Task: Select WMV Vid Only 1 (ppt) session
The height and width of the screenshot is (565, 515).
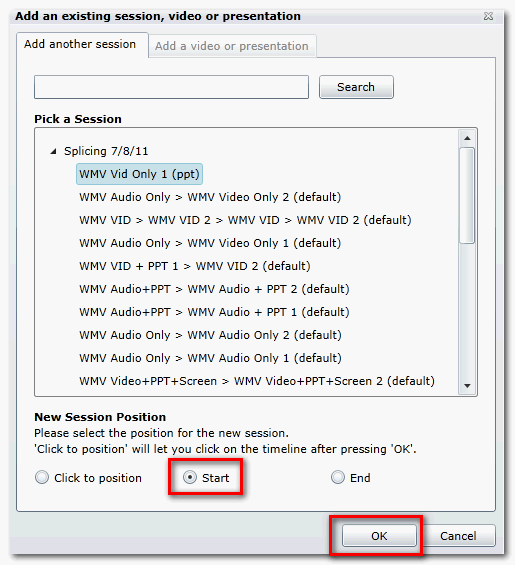Action: [139, 174]
